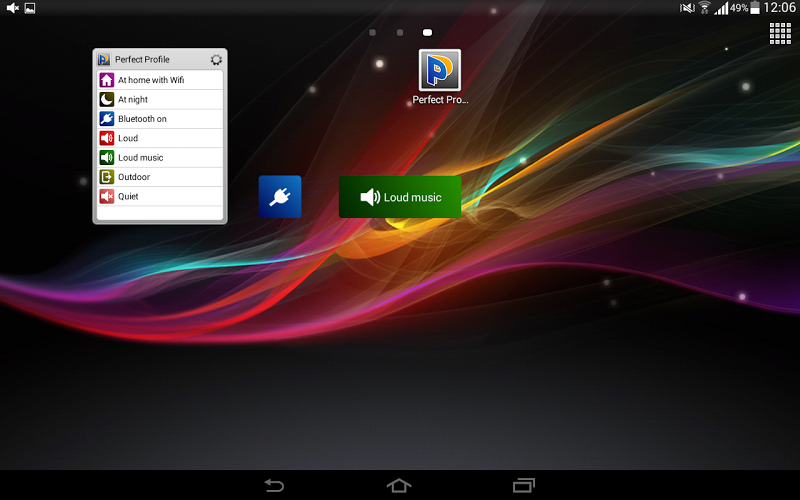Open the Recent apps navigation button
800x500 pixels.
(x=524, y=485)
